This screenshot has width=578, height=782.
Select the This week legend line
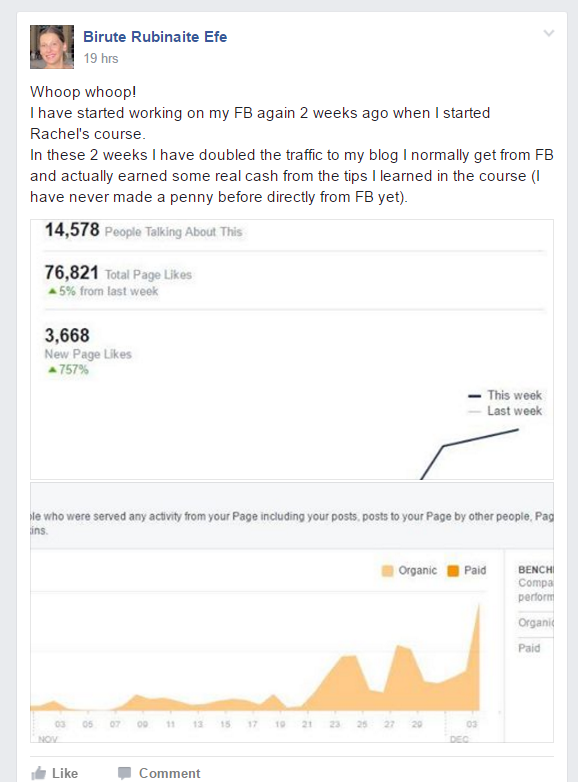coord(474,396)
